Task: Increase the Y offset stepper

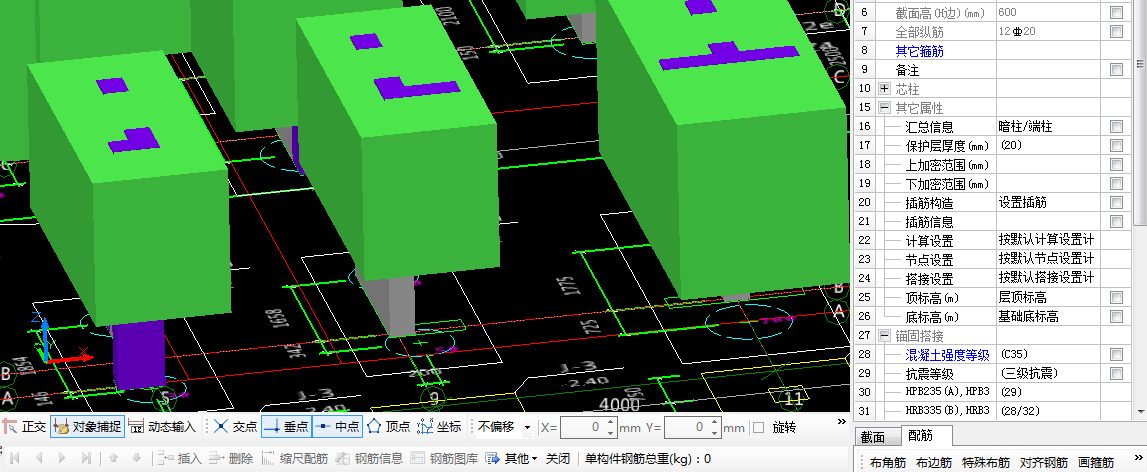Action: [715, 423]
